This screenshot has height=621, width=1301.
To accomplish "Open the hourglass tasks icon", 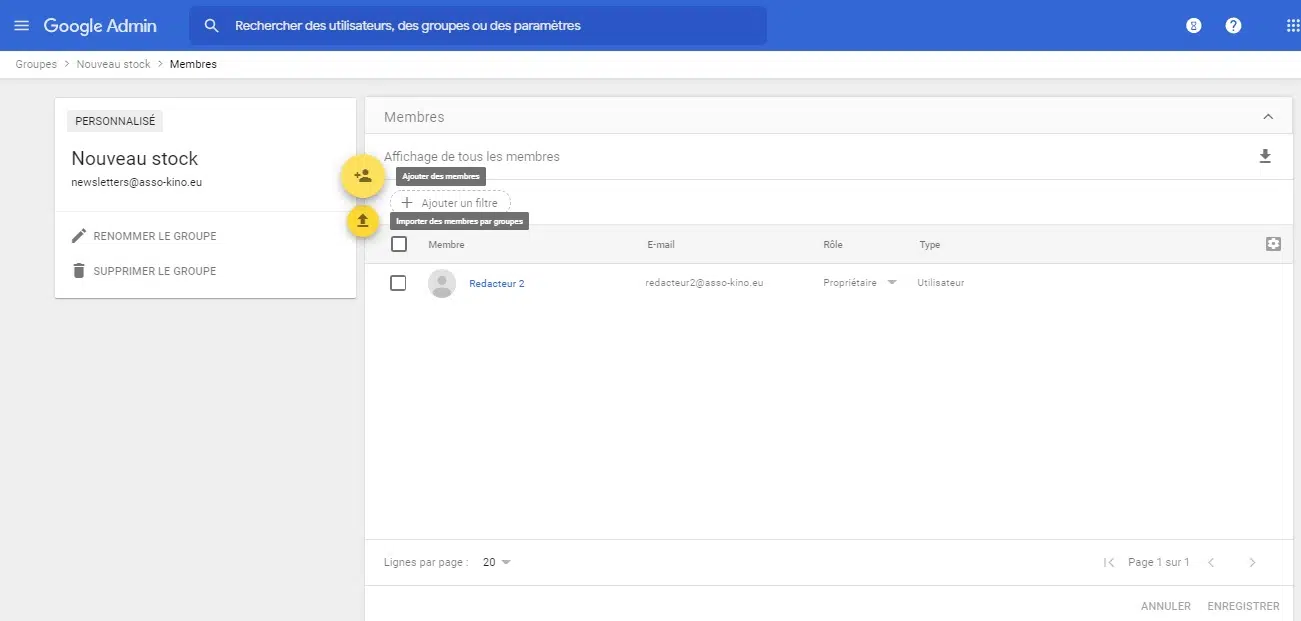I will (x=1193, y=26).
